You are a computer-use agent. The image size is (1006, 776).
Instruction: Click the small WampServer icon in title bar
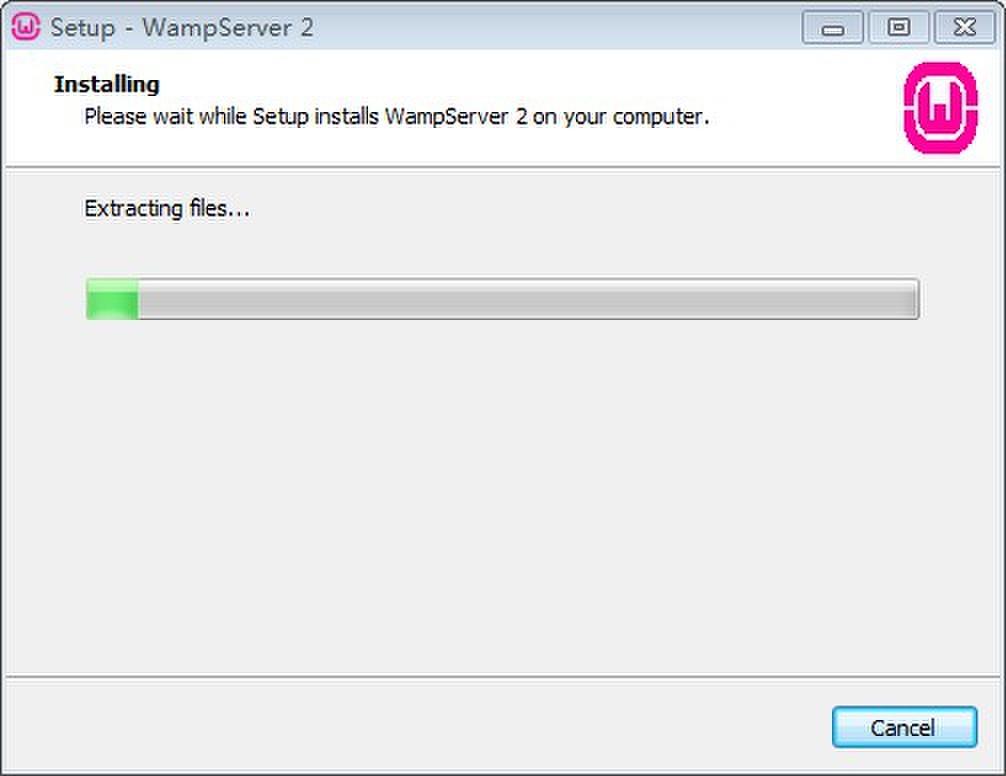[x=26, y=27]
